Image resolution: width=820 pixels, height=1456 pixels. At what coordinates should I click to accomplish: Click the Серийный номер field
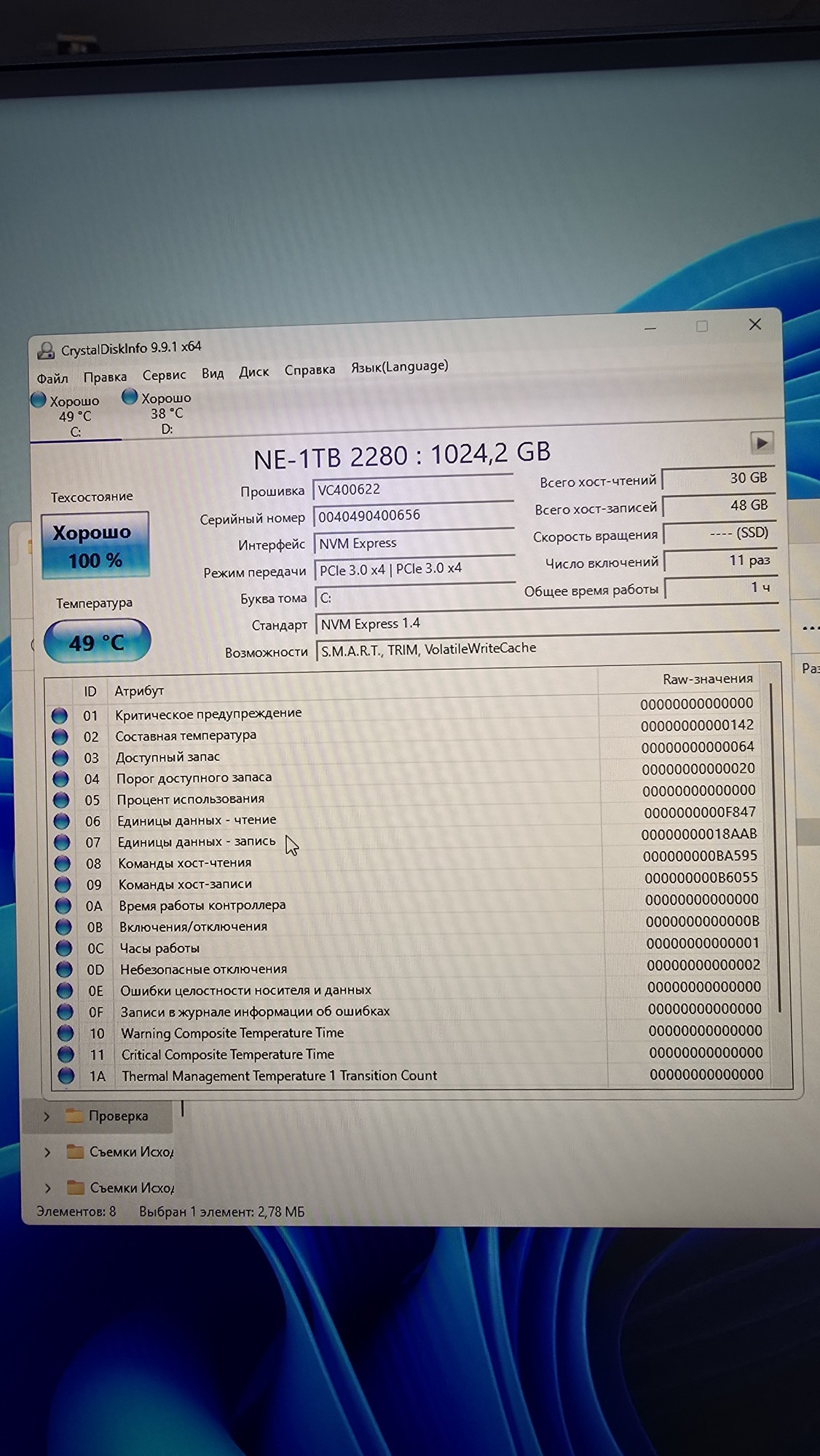coord(414,516)
